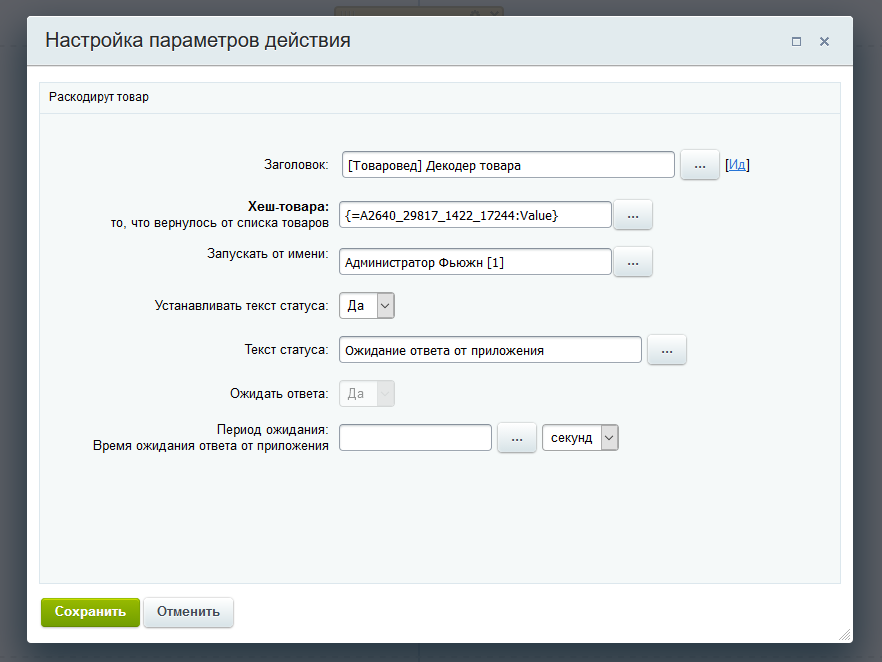
Task: Focus the empty Период ожидания field
Action: tap(416, 438)
